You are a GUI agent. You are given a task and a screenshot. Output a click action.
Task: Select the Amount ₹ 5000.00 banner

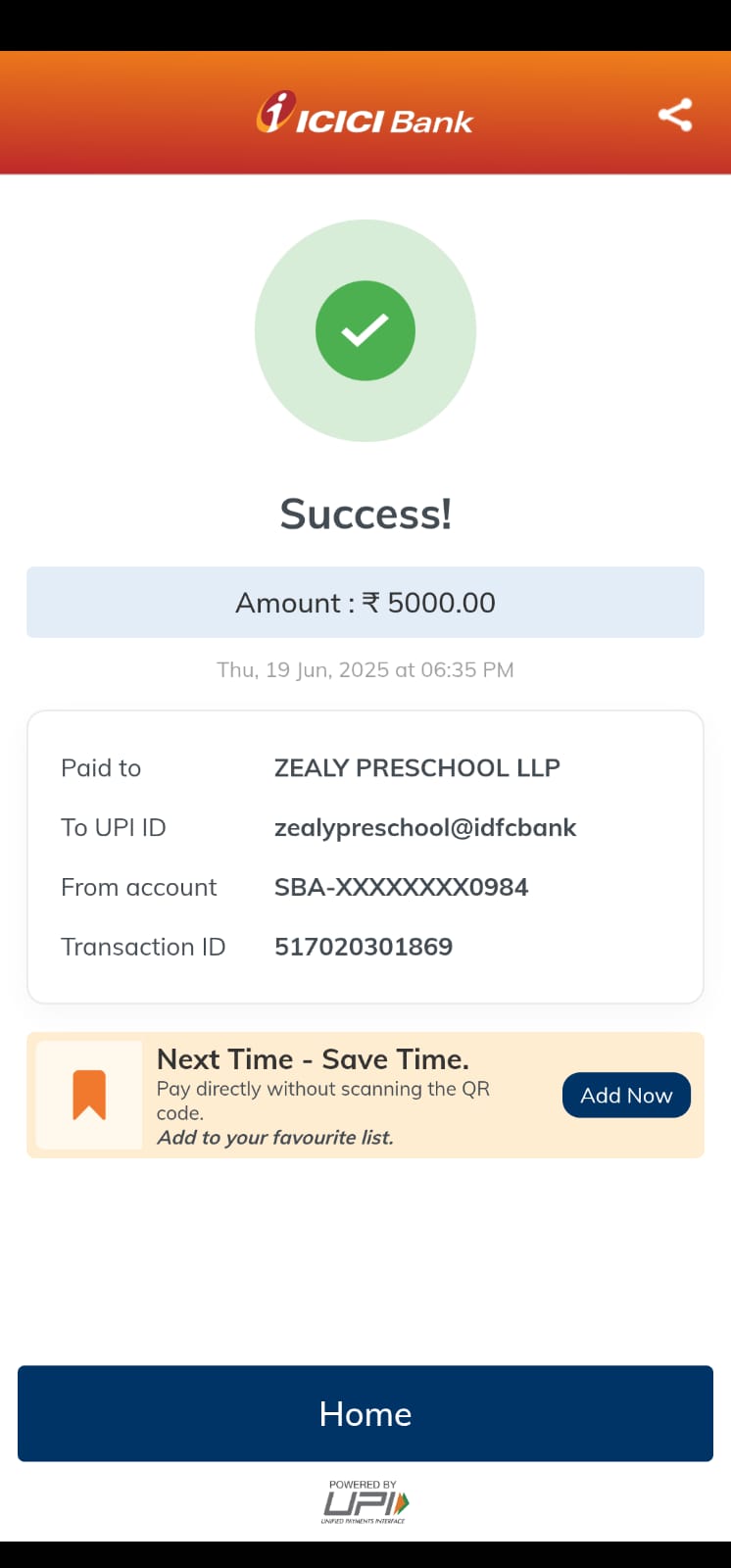(x=365, y=603)
